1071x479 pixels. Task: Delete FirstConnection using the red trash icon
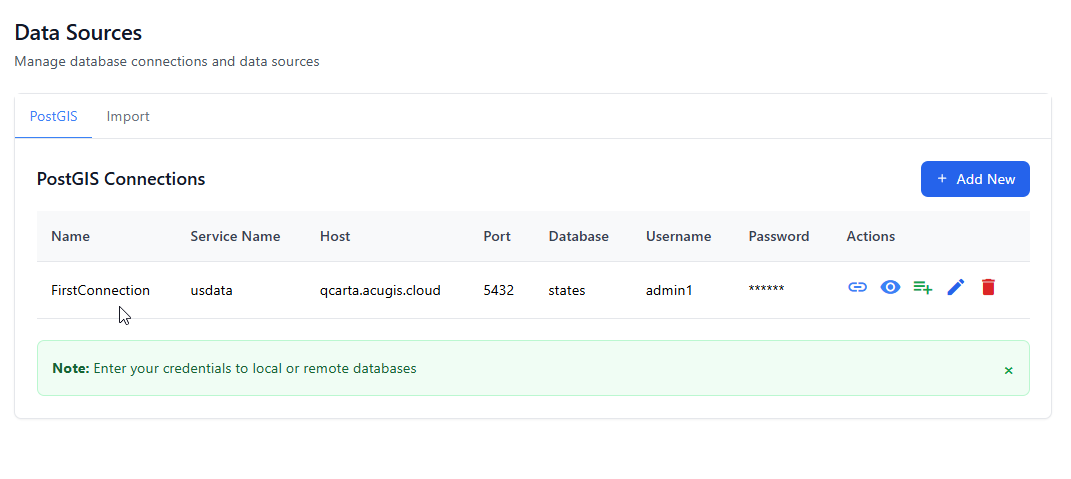tap(988, 288)
